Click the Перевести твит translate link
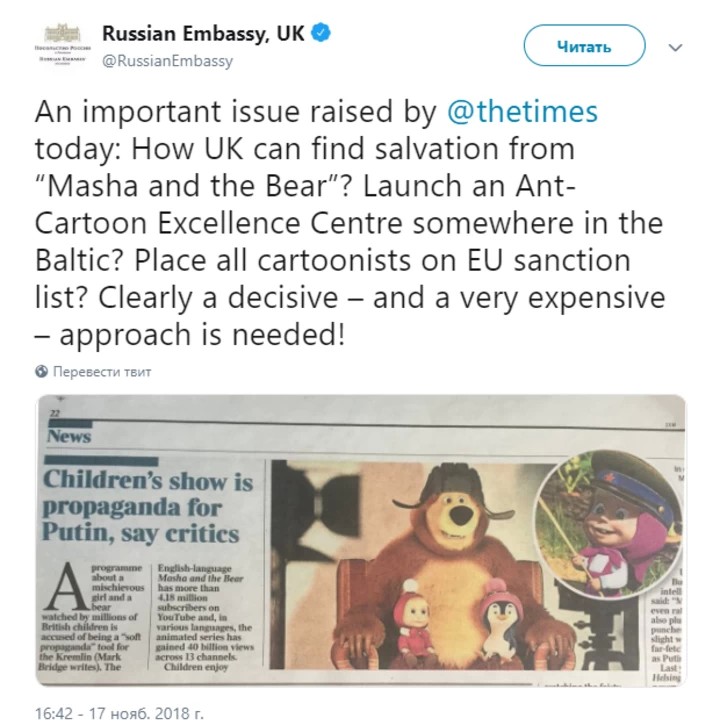720x725 pixels. (102, 371)
